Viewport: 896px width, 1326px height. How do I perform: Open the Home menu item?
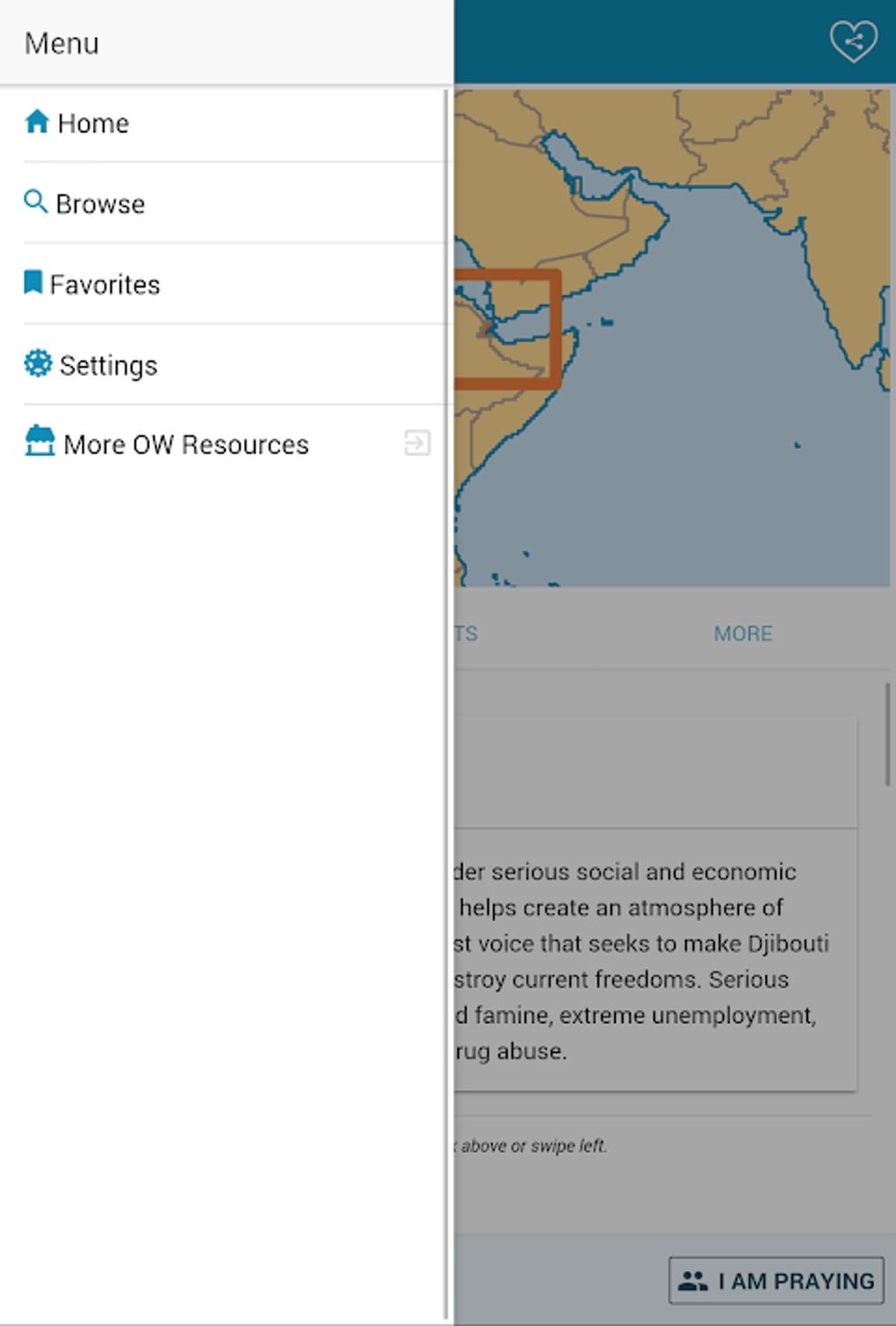coord(93,123)
